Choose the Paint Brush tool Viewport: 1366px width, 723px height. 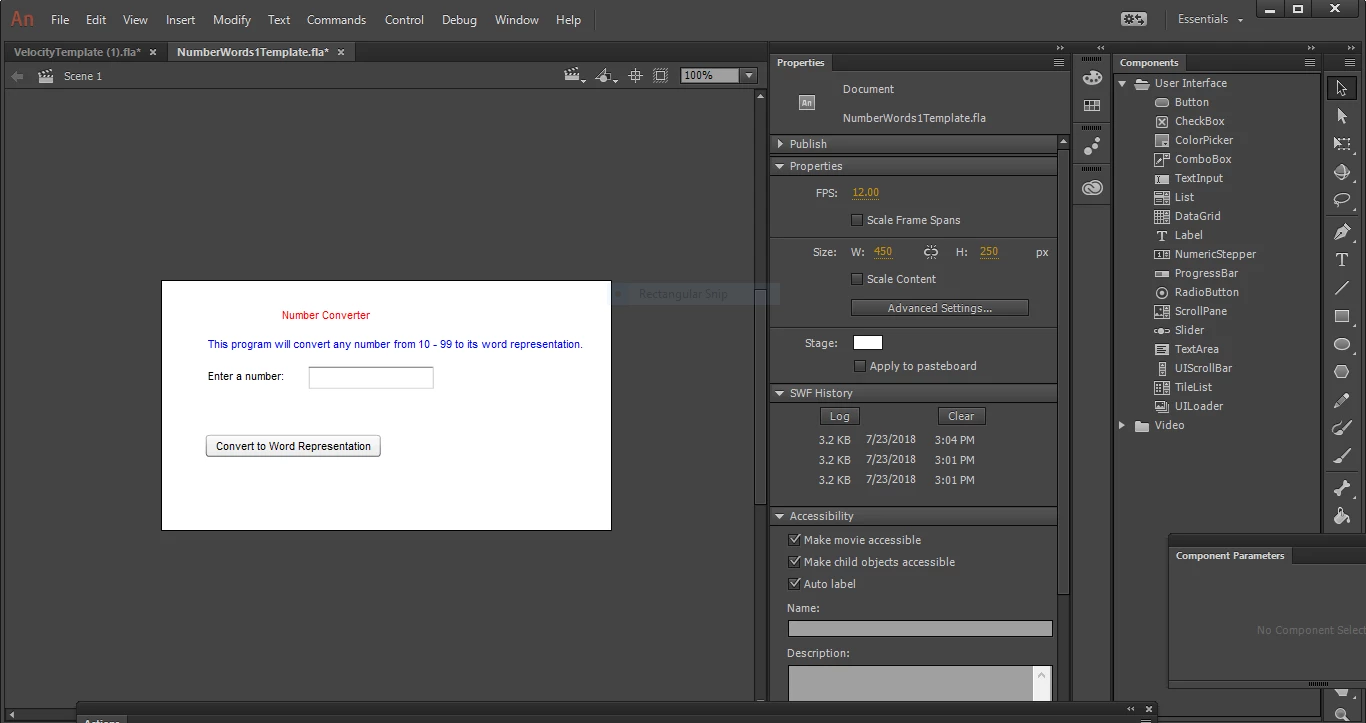point(1342,428)
